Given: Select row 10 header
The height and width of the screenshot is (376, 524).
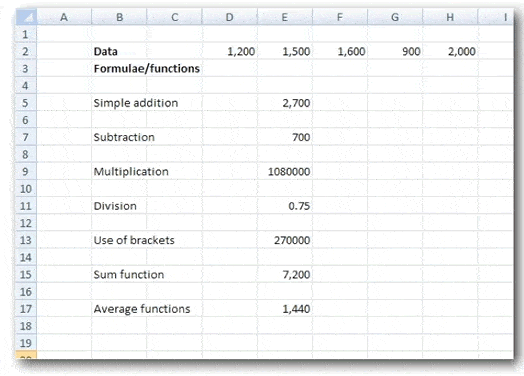Looking at the screenshot, I should click(26, 189).
